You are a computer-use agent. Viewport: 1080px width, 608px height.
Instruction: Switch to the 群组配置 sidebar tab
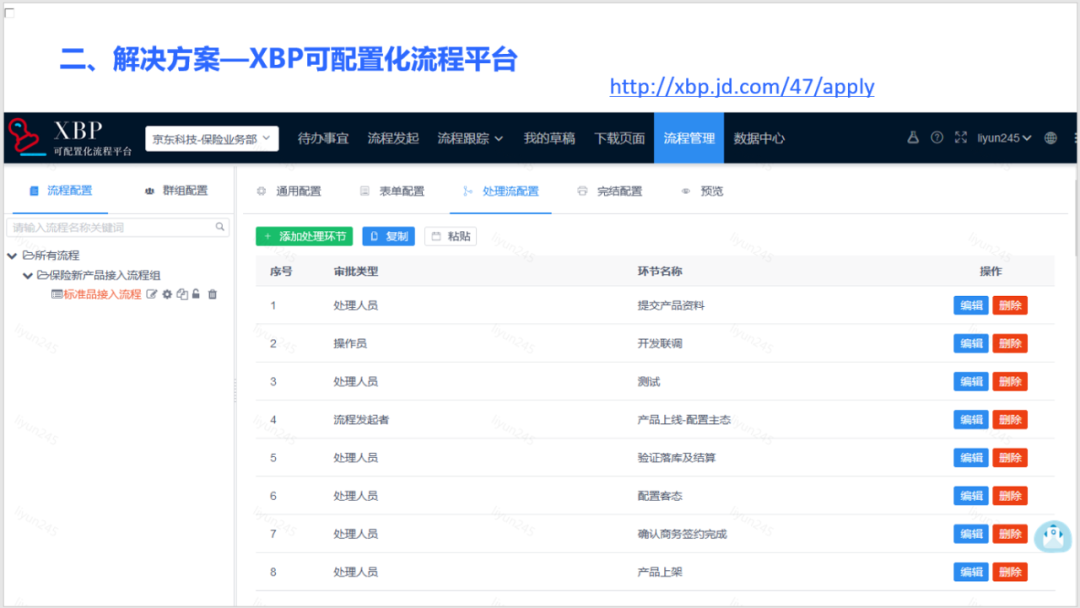click(176, 191)
